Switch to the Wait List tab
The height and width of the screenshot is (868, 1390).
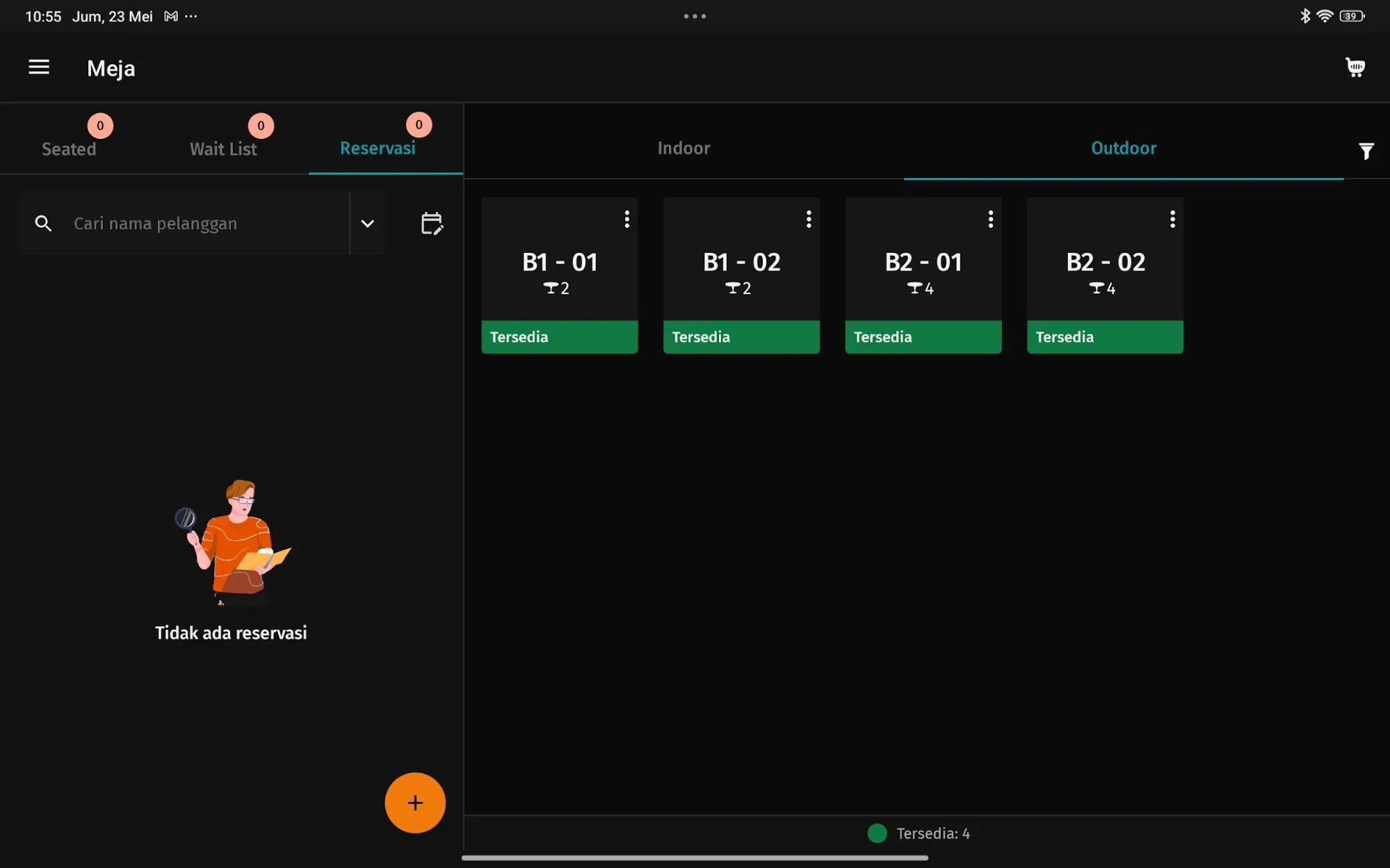pos(223,149)
